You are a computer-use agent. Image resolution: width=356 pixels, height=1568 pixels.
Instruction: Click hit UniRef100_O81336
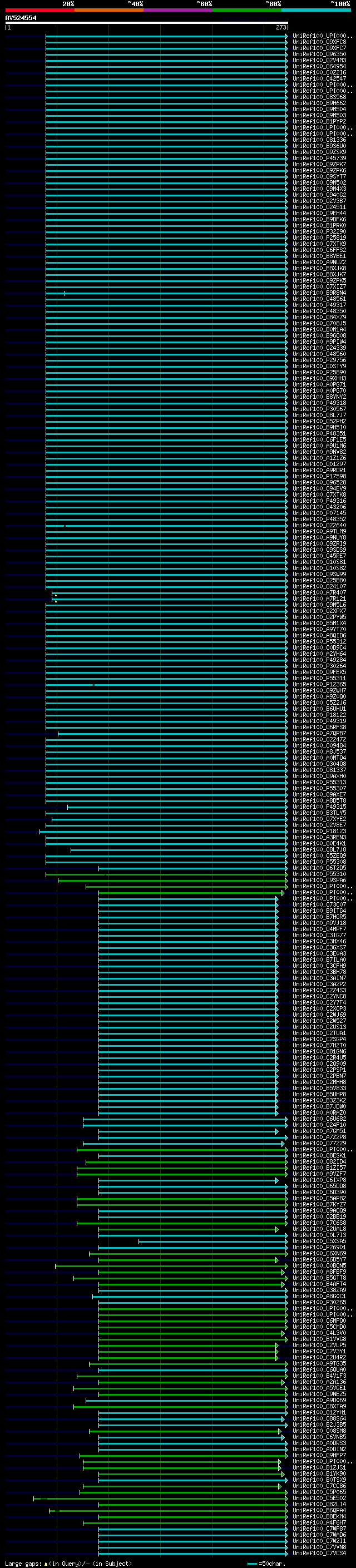319,140
